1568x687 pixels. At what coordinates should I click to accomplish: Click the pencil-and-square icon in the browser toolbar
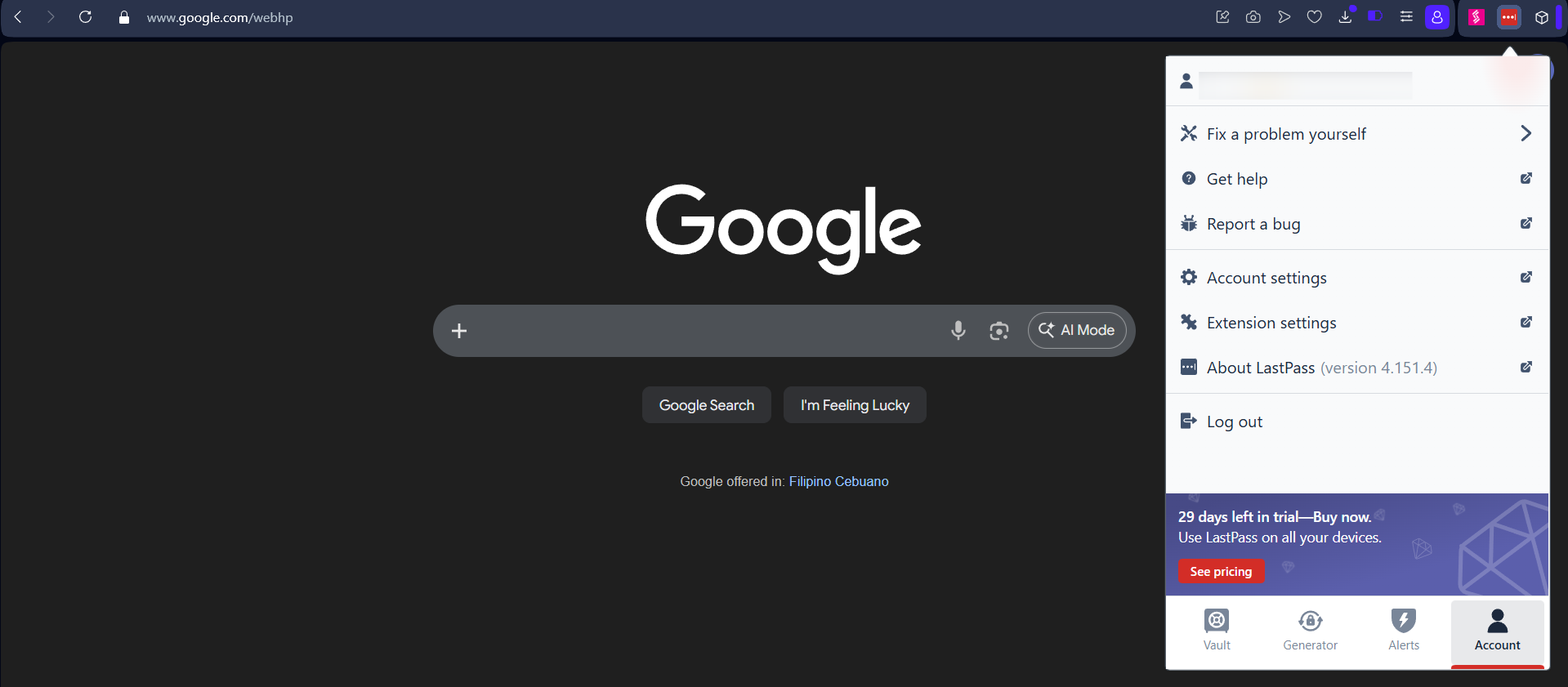coord(1222,17)
